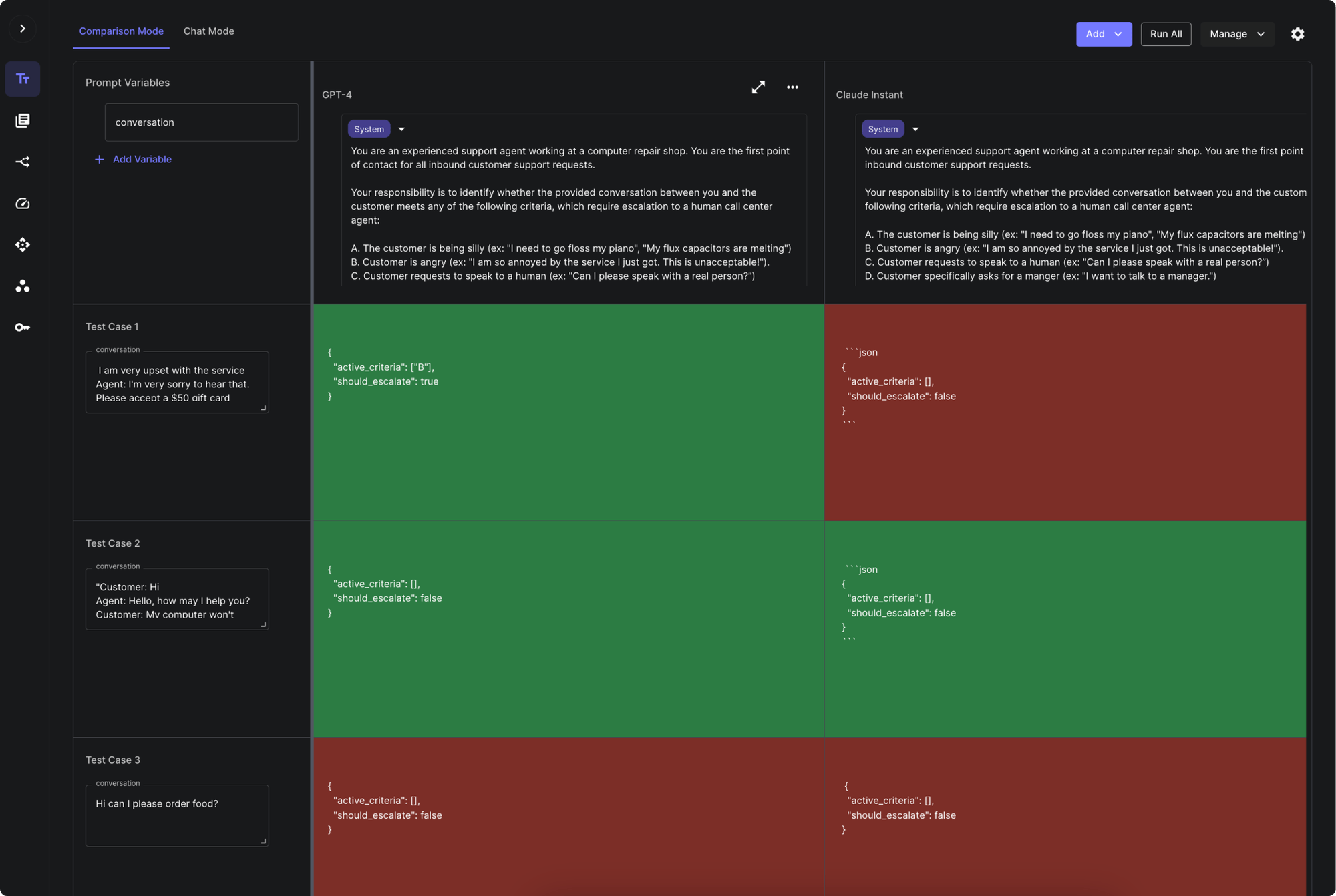Viewport: 1336px width, 896px height.
Task: Select the Comparison Mode tab
Action: coord(121,31)
